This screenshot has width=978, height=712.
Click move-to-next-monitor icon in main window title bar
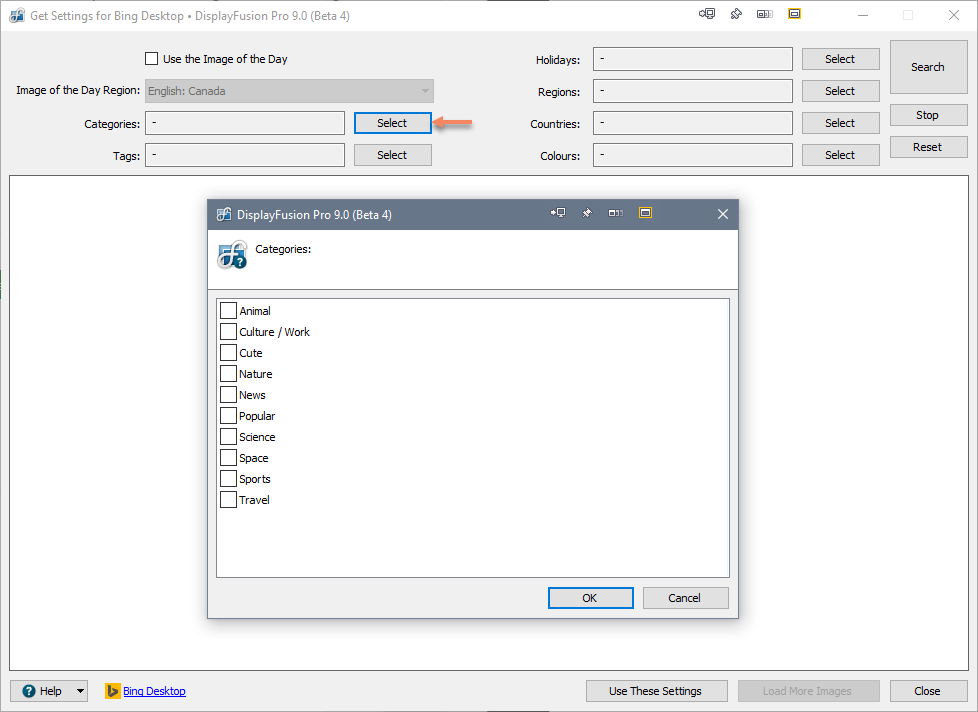(707, 14)
